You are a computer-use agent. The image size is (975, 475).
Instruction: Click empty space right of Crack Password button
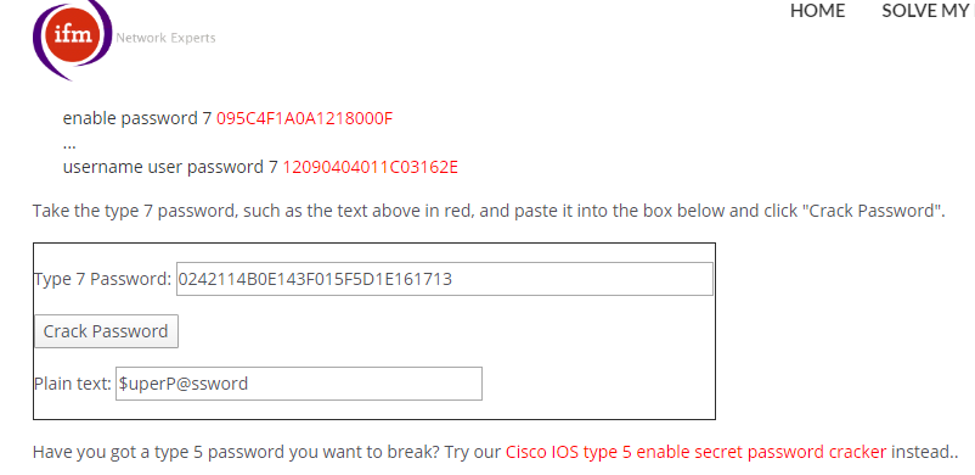coord(450,331)
